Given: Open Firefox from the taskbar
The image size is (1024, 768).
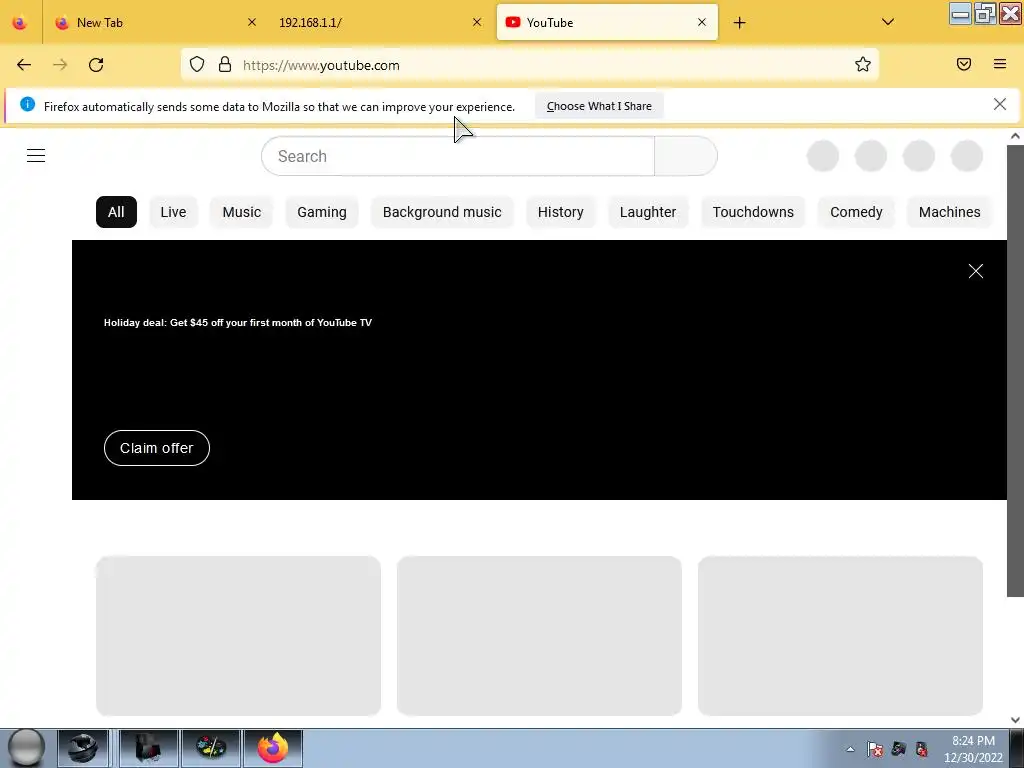Looking at the screenshot, I should coord(273,748).
